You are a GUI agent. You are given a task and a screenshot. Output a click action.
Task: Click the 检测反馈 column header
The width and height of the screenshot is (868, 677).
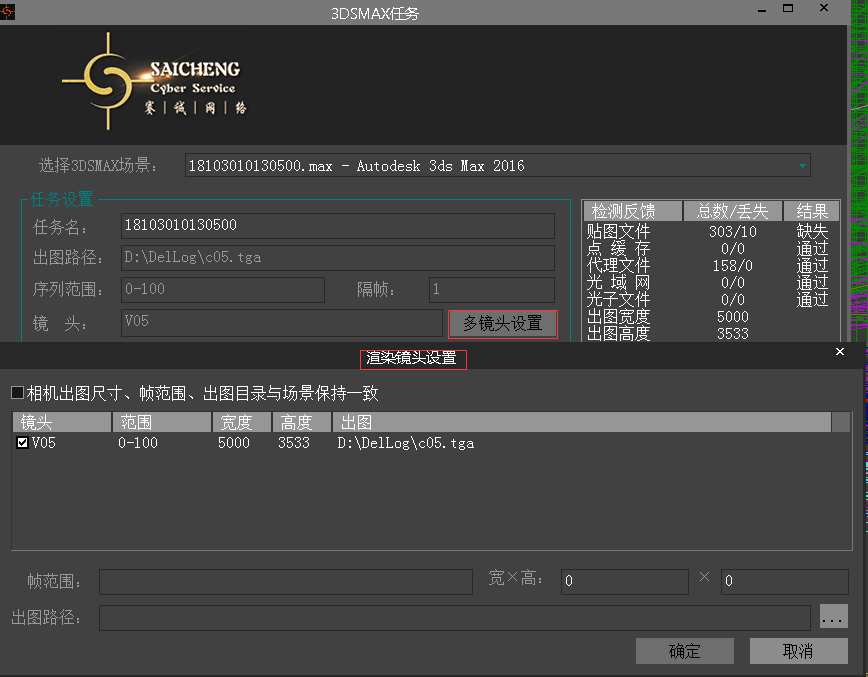[632, 211]
